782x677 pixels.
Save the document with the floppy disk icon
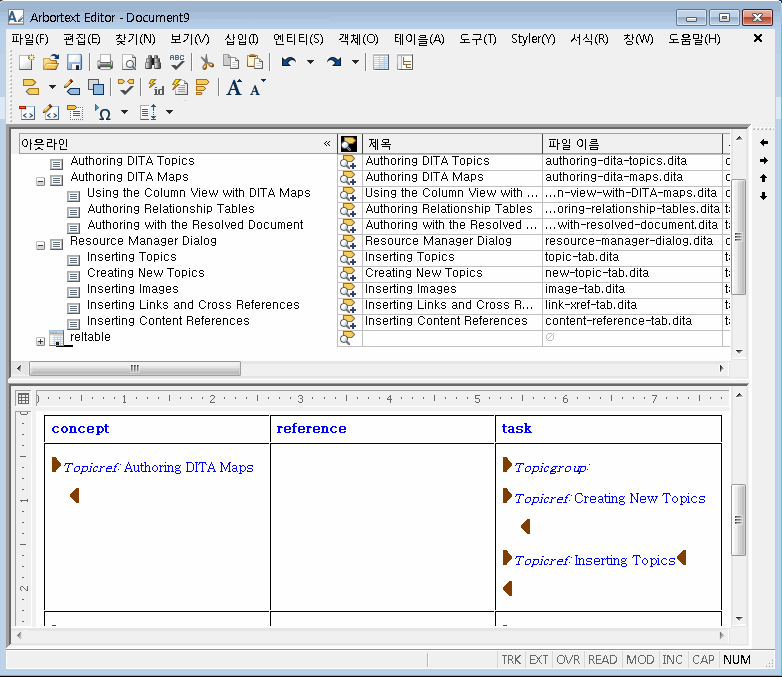pos(74,62)
